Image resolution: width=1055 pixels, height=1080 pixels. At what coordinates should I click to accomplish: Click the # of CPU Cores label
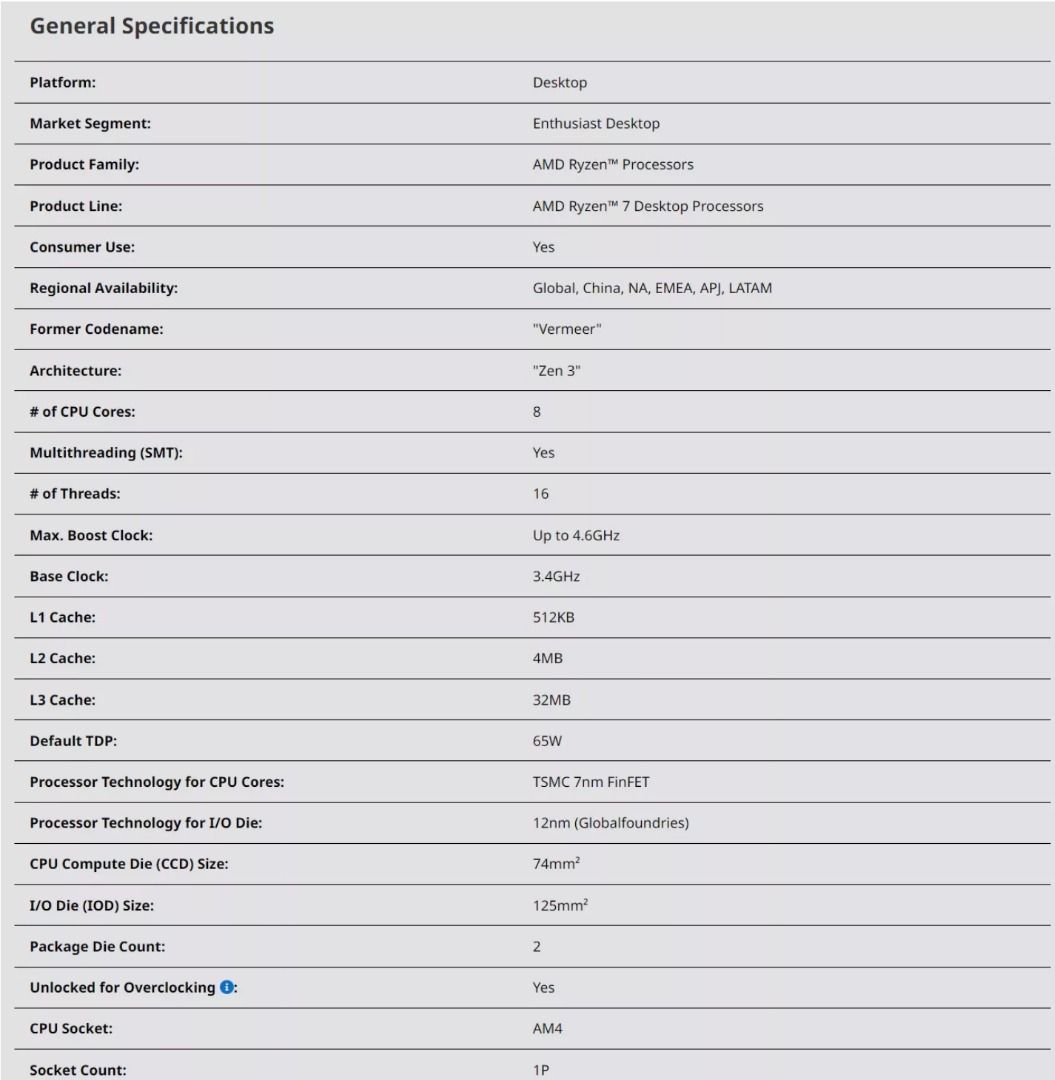coord(83,411)
